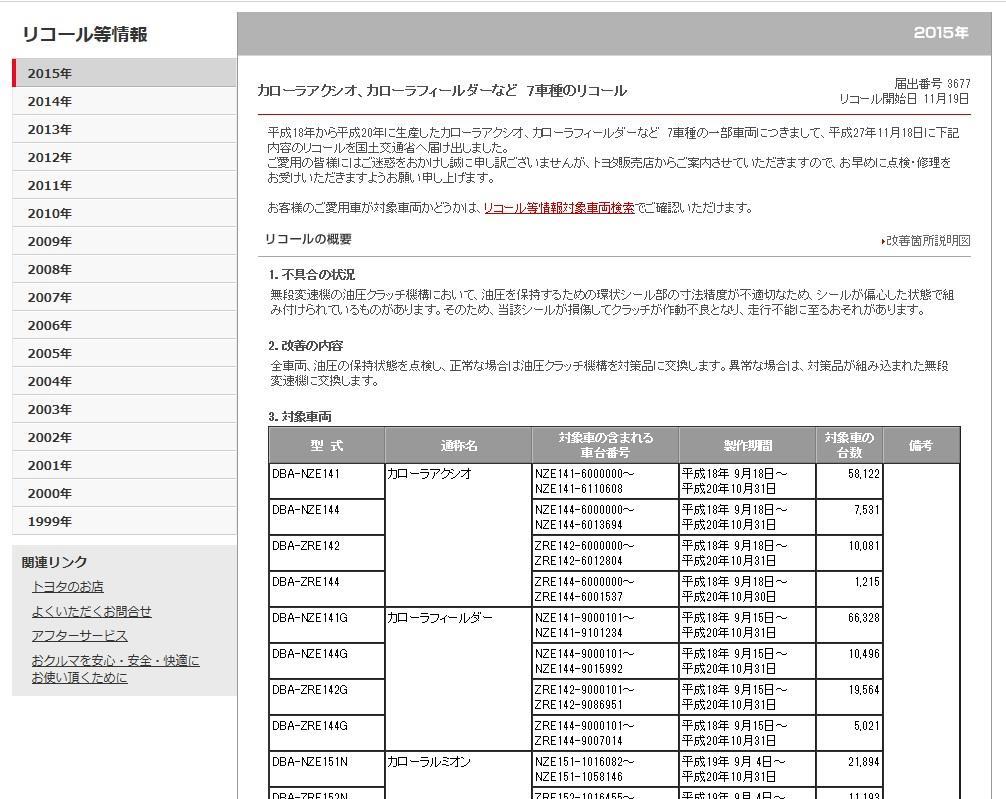Viewport: 1006px width, 799px height.
Task: Click the 58,122 vehicle count cell
Action: (849, 481)
